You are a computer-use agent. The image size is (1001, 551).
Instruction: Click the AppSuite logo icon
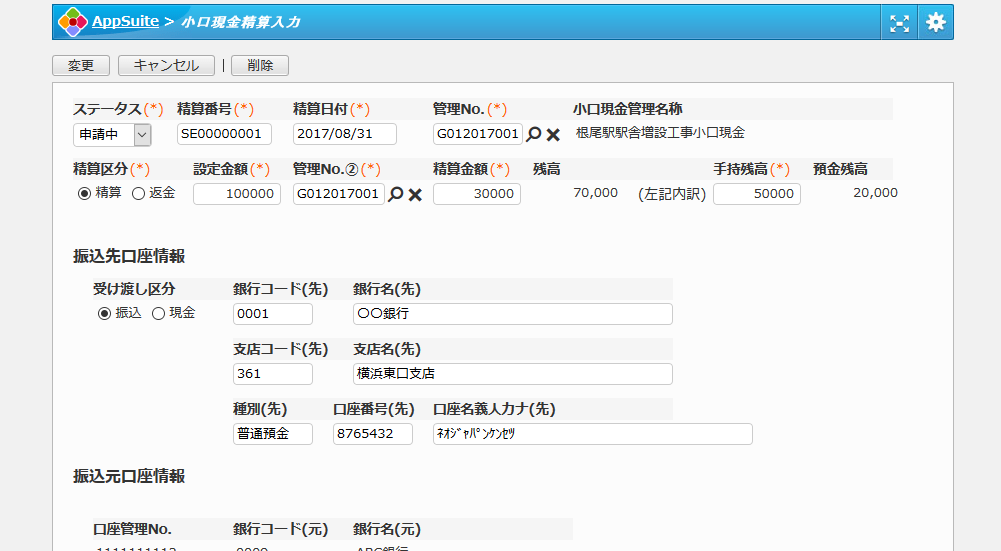click(73, 22)
